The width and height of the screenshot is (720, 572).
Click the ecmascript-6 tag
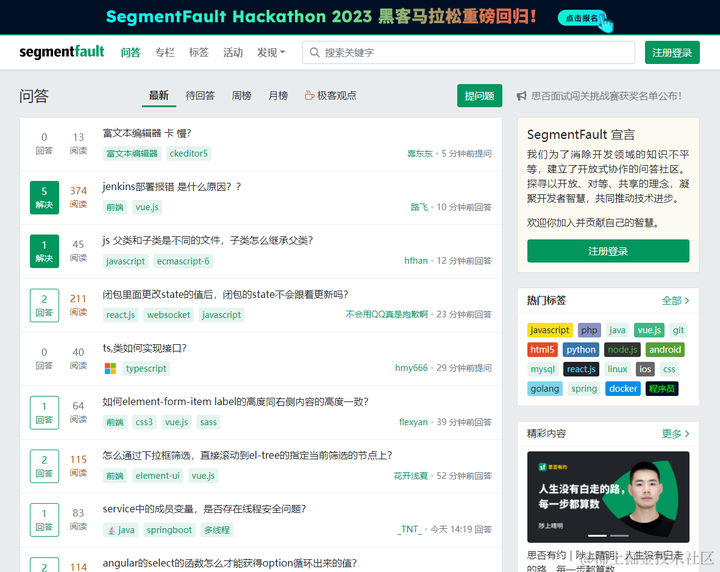click(183, 261)
